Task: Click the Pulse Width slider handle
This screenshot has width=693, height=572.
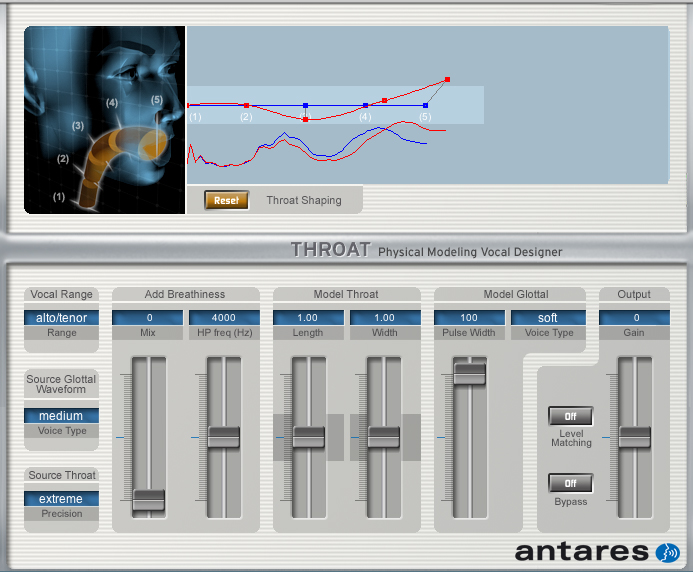Action: point(469,372)
